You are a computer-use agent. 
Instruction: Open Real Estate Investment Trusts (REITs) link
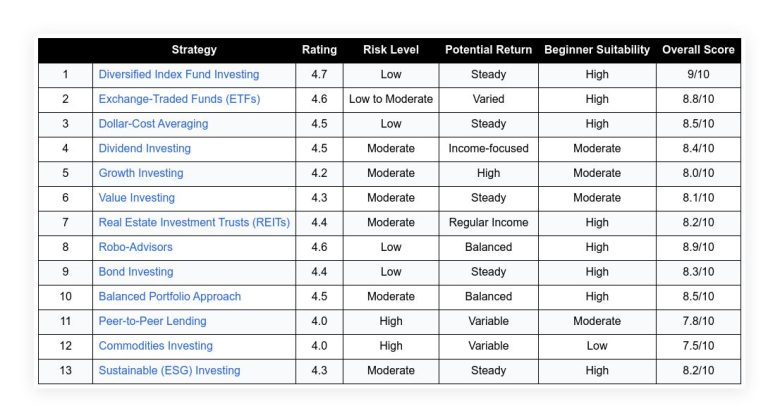coord(194,222)
